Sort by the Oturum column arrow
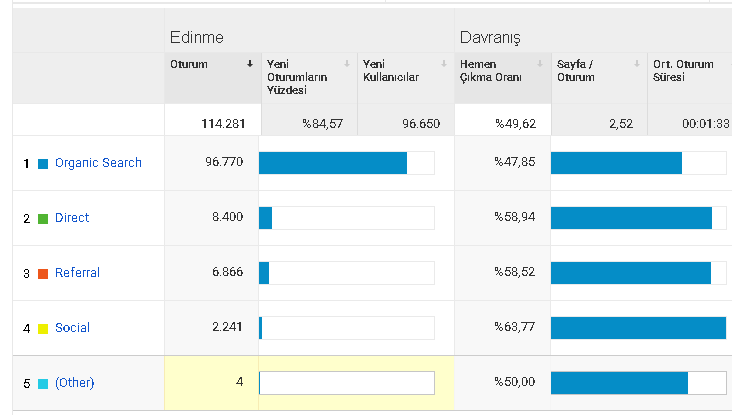 250,64
